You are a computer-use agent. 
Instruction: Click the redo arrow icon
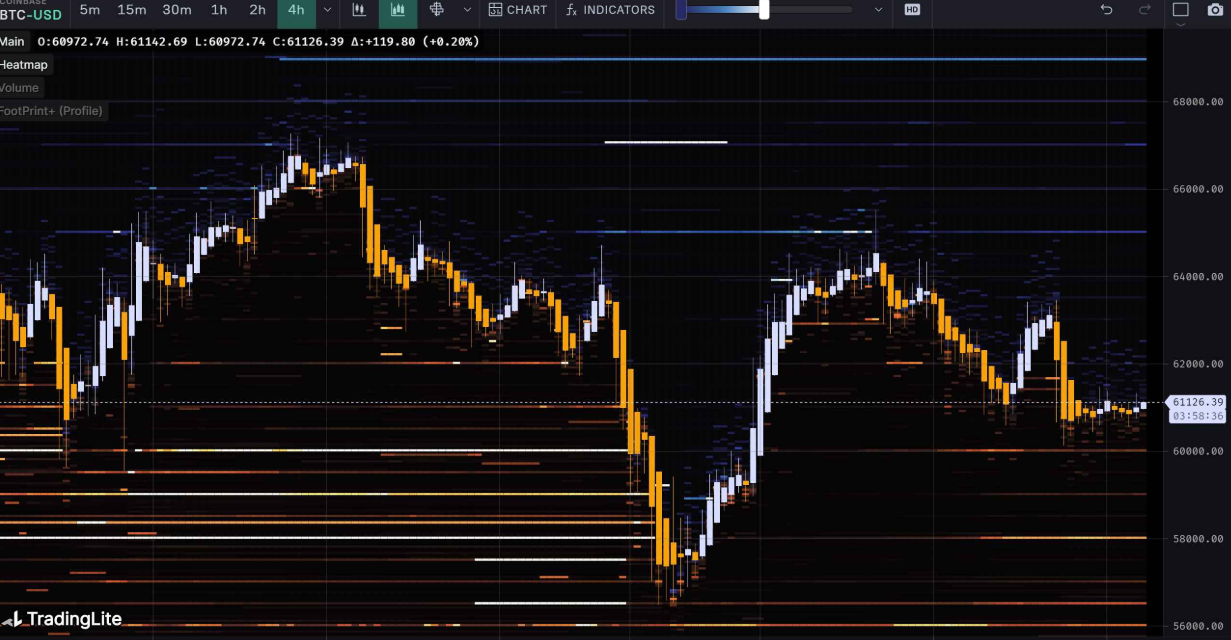pyautogui.click(x=1145, y=10)
